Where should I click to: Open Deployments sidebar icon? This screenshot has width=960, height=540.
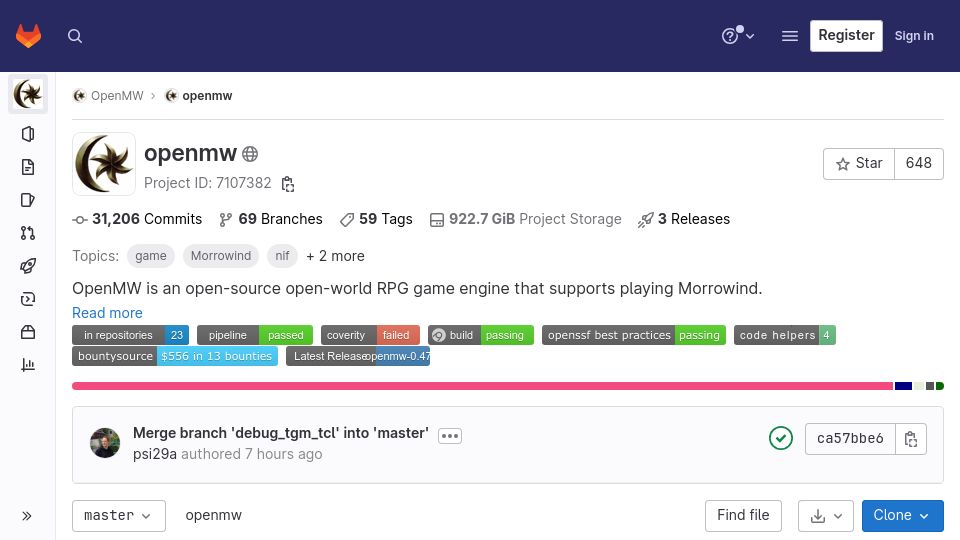pos(28,299)
